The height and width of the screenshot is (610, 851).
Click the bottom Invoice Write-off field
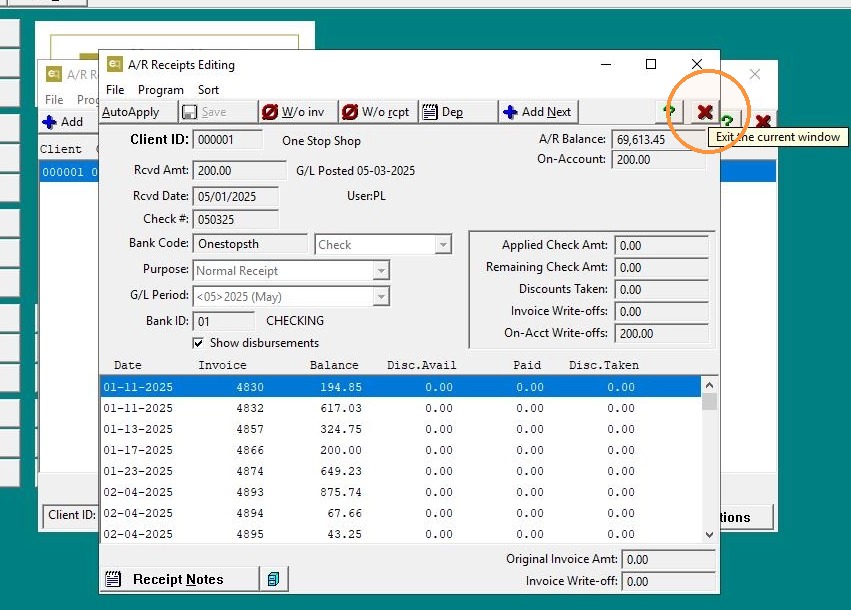click(668, 581)
